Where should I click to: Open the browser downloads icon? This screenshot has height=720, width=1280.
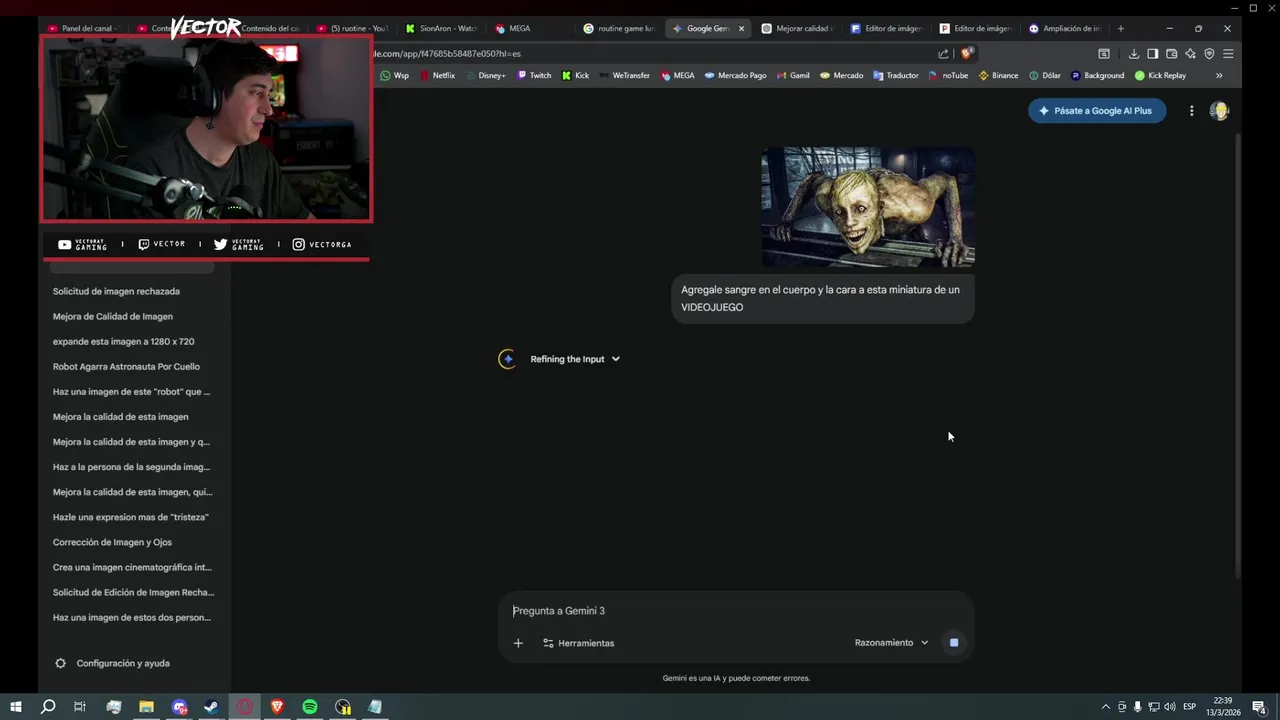pyautogui.click(x=1134, y=54)
